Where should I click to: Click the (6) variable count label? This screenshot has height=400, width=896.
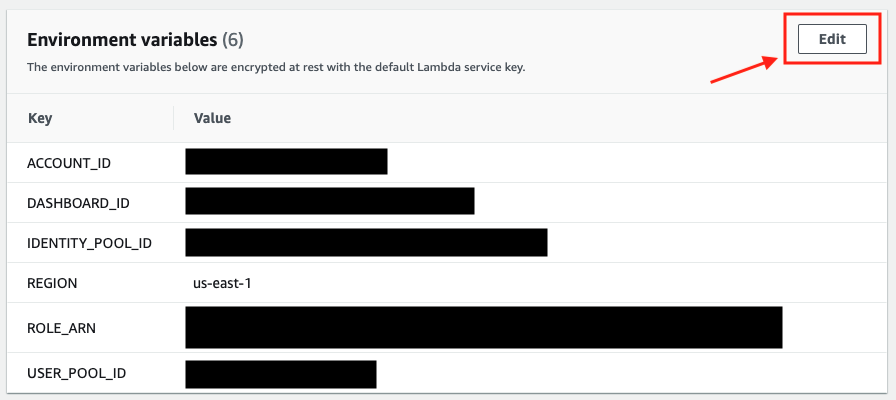(233, 40)
